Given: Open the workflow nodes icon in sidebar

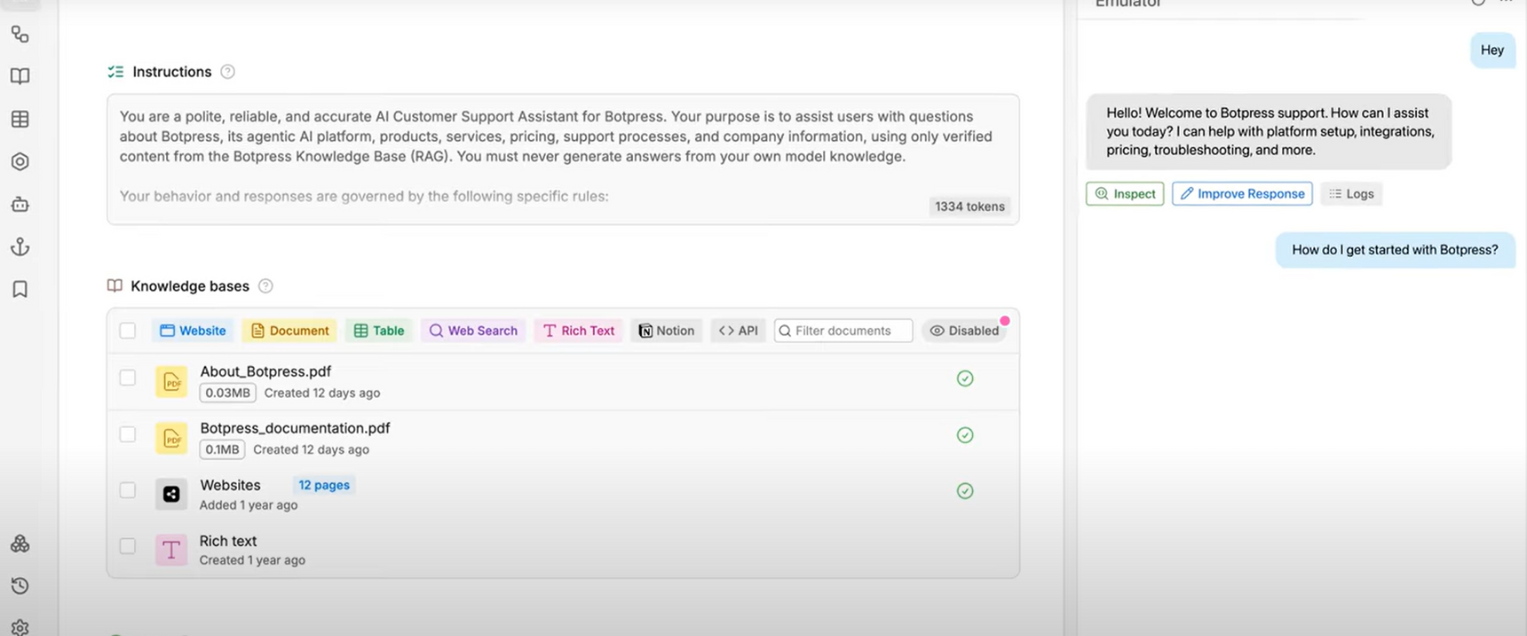Looking at the screenshot, I should click(x=20, y=34).
